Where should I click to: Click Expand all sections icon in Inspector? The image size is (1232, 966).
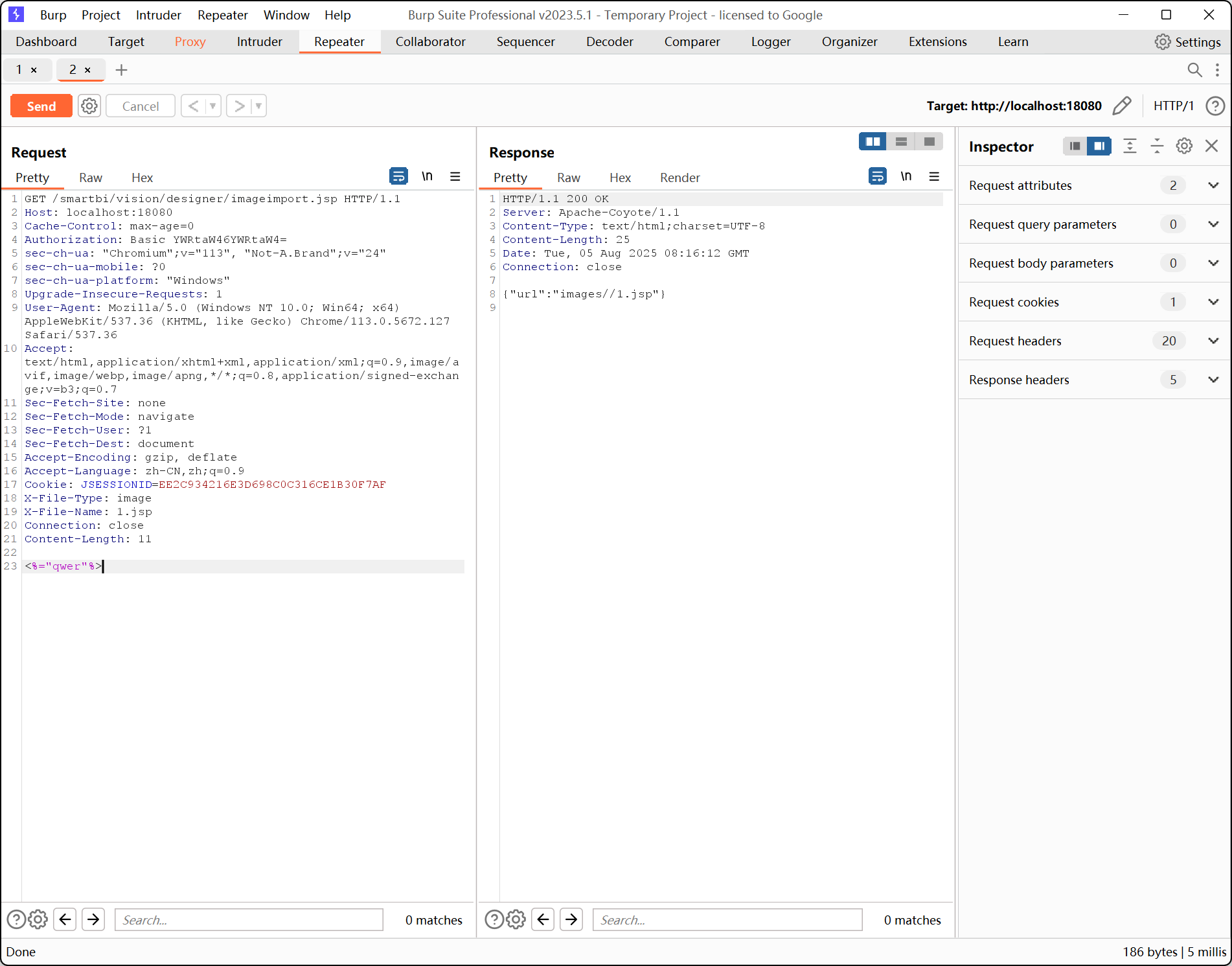[x=1130, y=146]
